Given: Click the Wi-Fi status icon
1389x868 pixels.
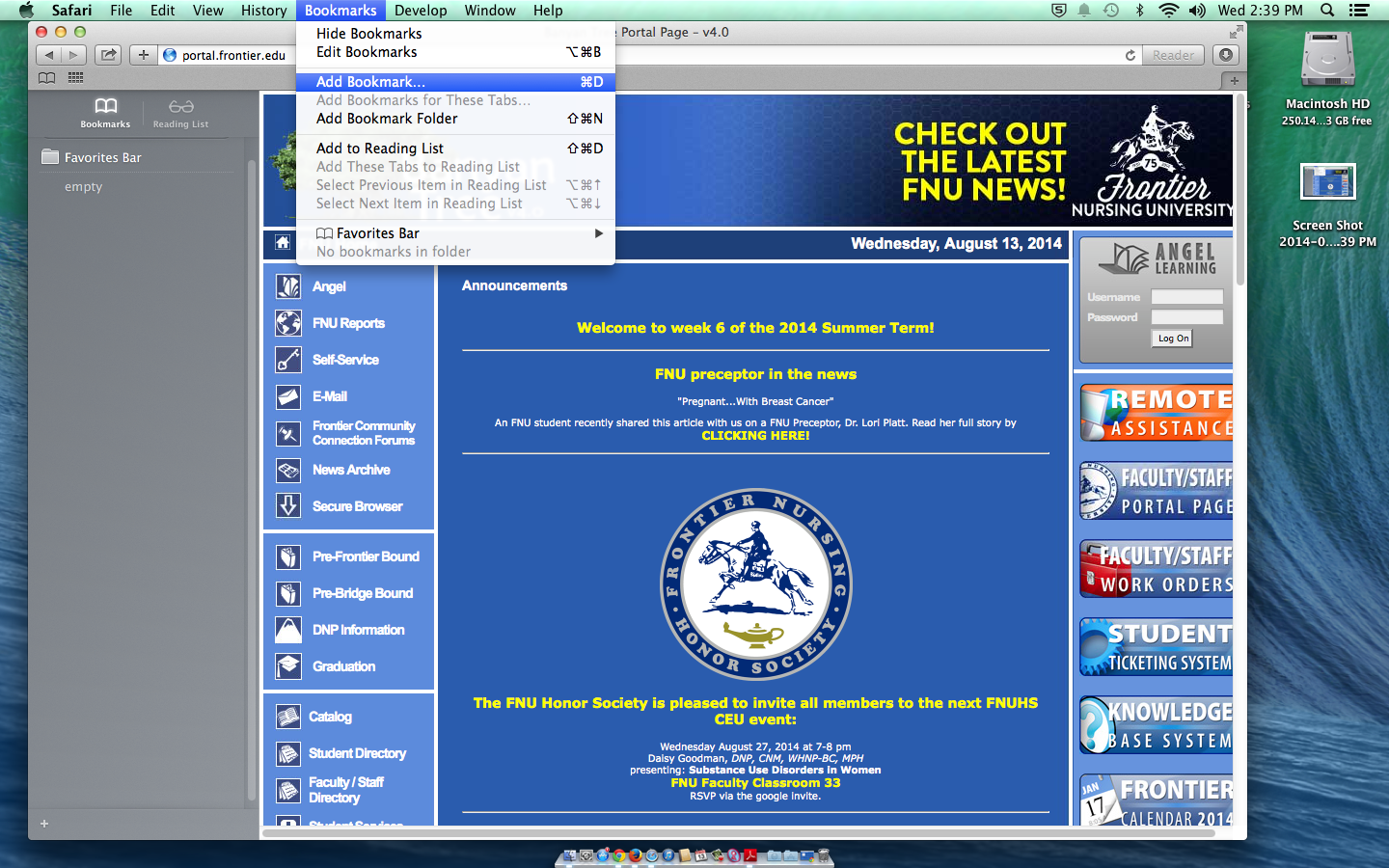Looking at the screenshot, I should 1168,11.
